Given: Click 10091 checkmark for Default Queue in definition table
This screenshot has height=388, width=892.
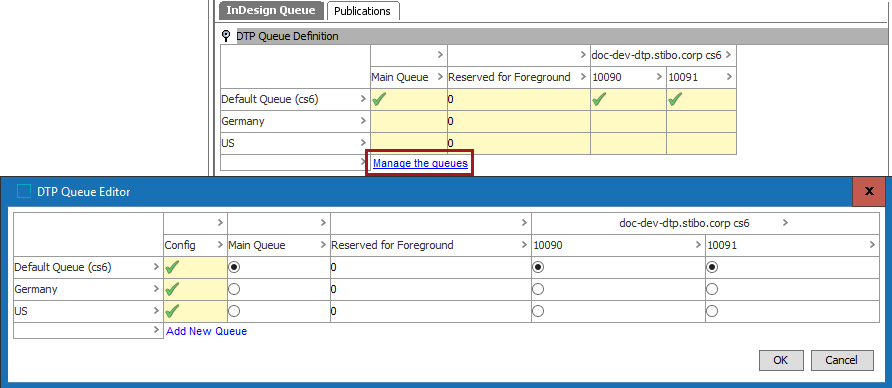Looking at the screenshot, I should (x=676, y=100).
